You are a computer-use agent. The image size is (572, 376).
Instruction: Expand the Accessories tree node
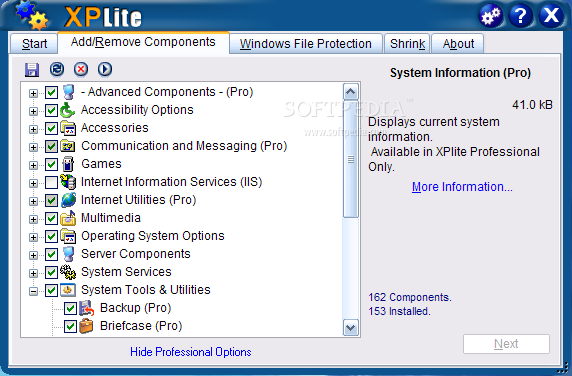pos(33,129)
